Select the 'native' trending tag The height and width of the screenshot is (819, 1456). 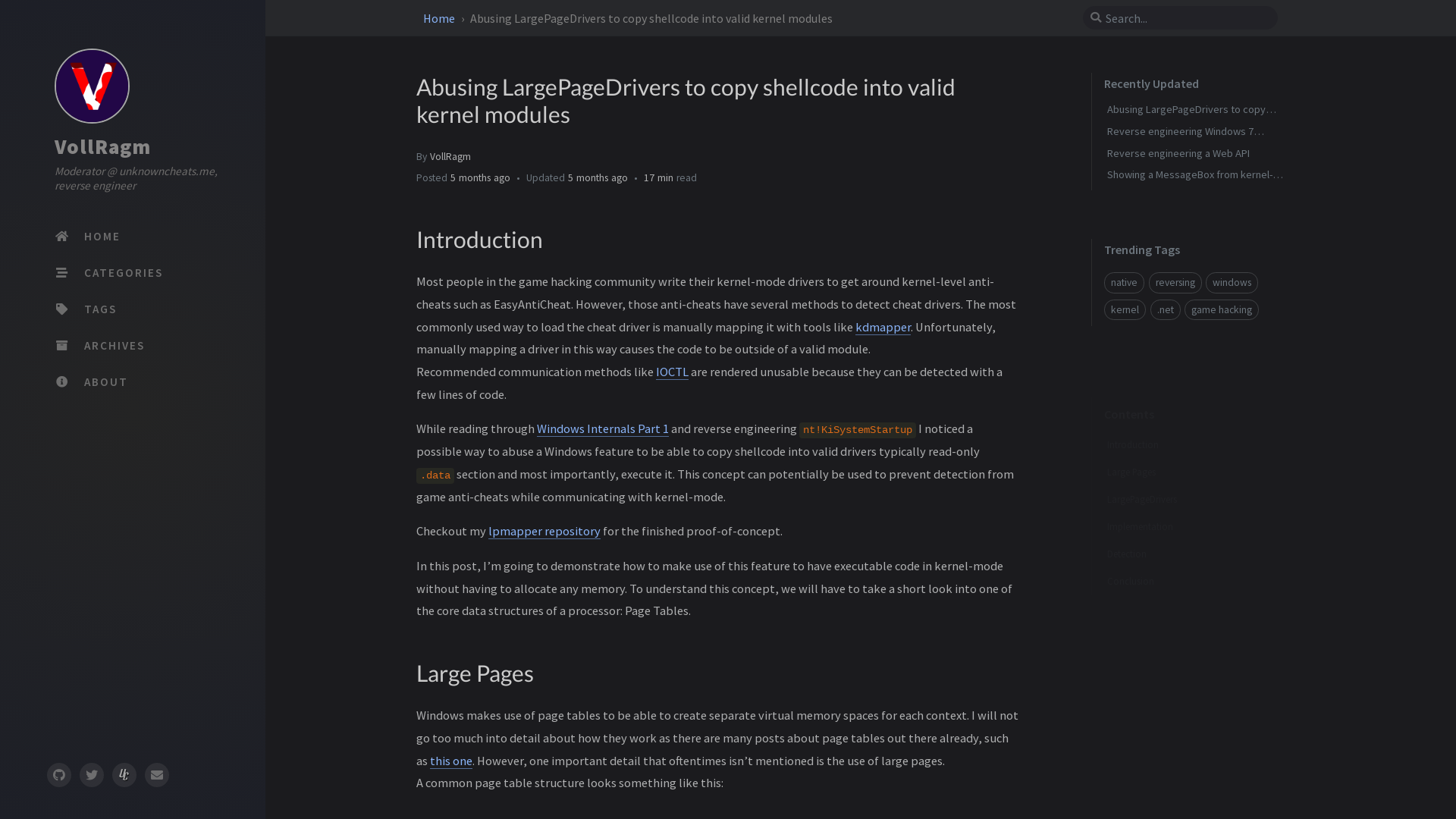point(1124,283)
